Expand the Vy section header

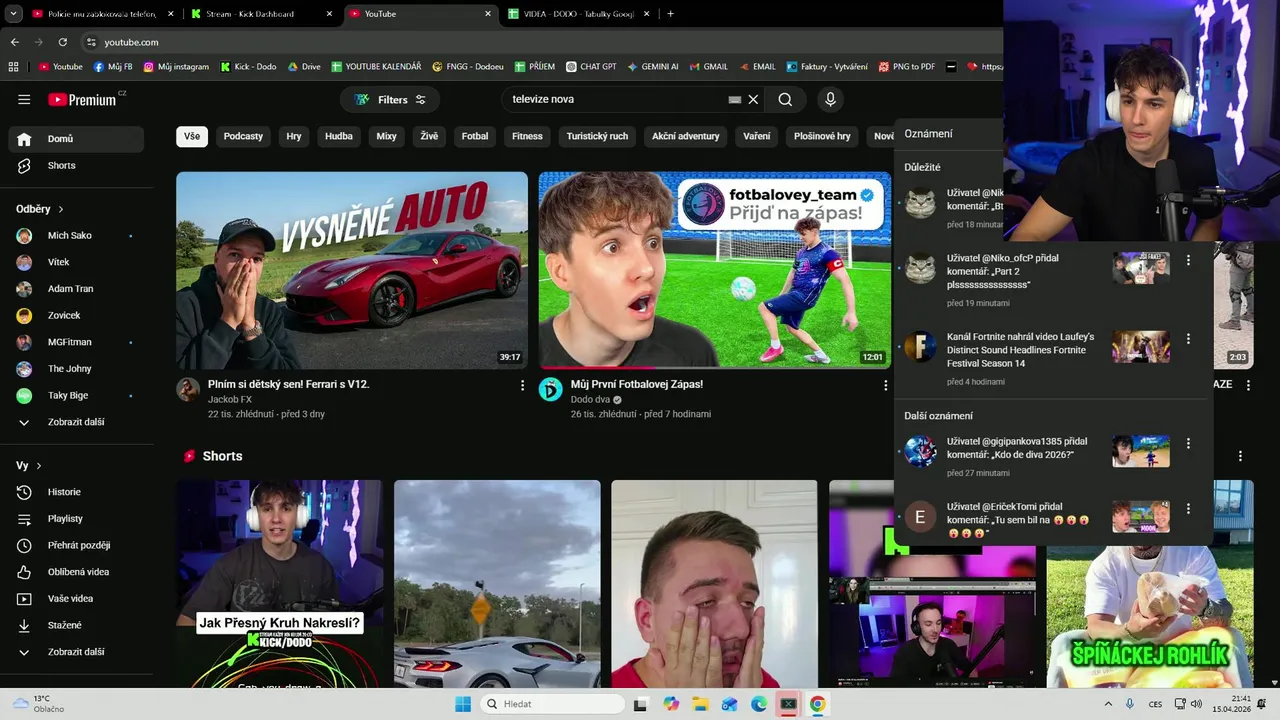point(29,466)
